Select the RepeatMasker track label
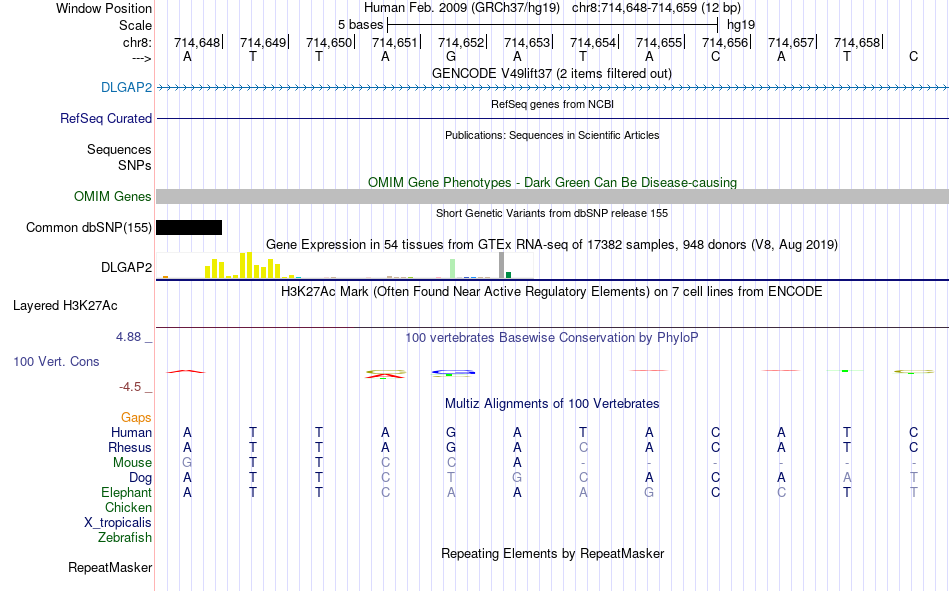This screenshot has width=950, height=591. (110, 567)
